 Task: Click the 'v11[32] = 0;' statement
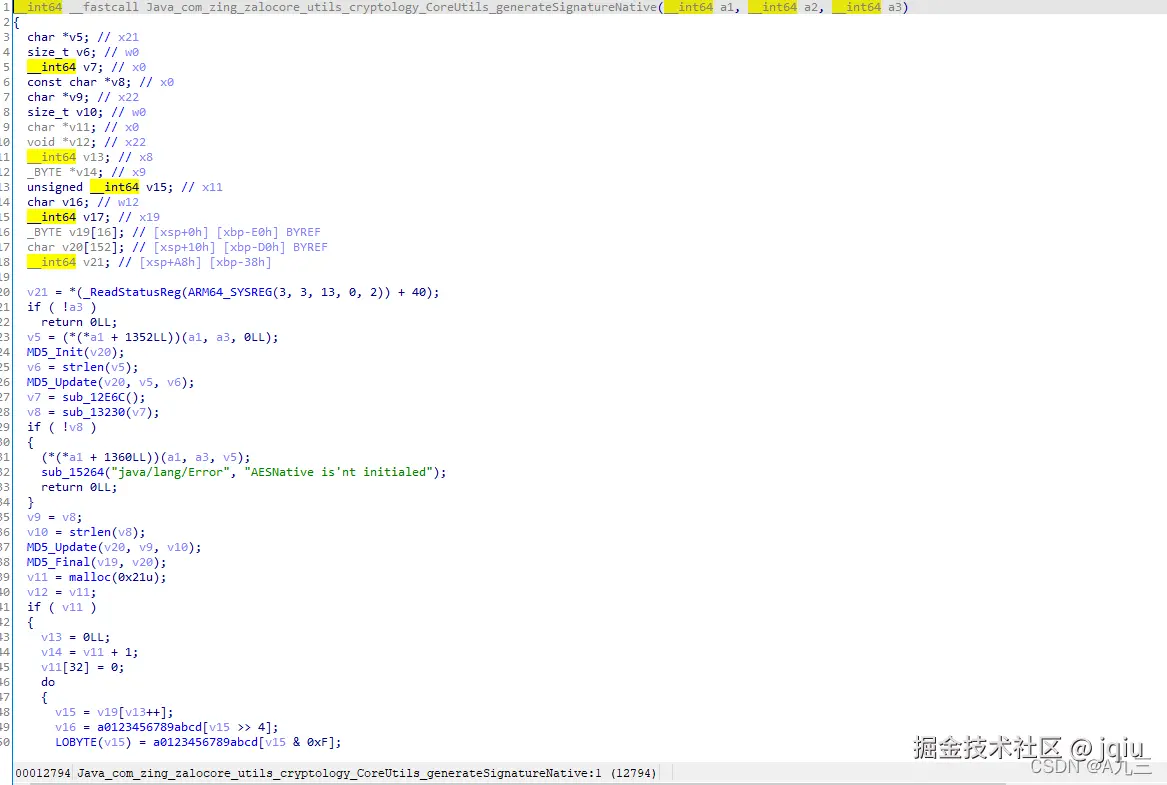[x=83, y=667]
